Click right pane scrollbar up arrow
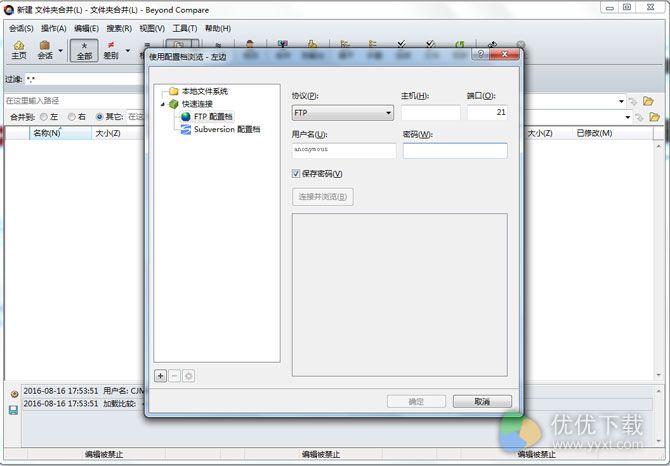The height and width of the screenshot is (466, 670). click(658, 146)
